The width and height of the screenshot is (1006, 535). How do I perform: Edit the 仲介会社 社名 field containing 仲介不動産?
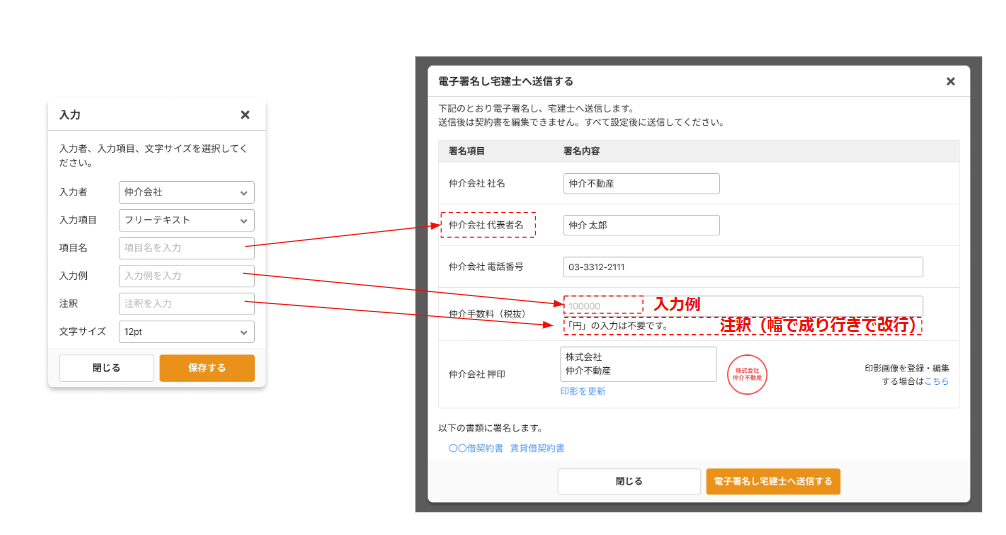pyautogui.click(x=641, y=183)
